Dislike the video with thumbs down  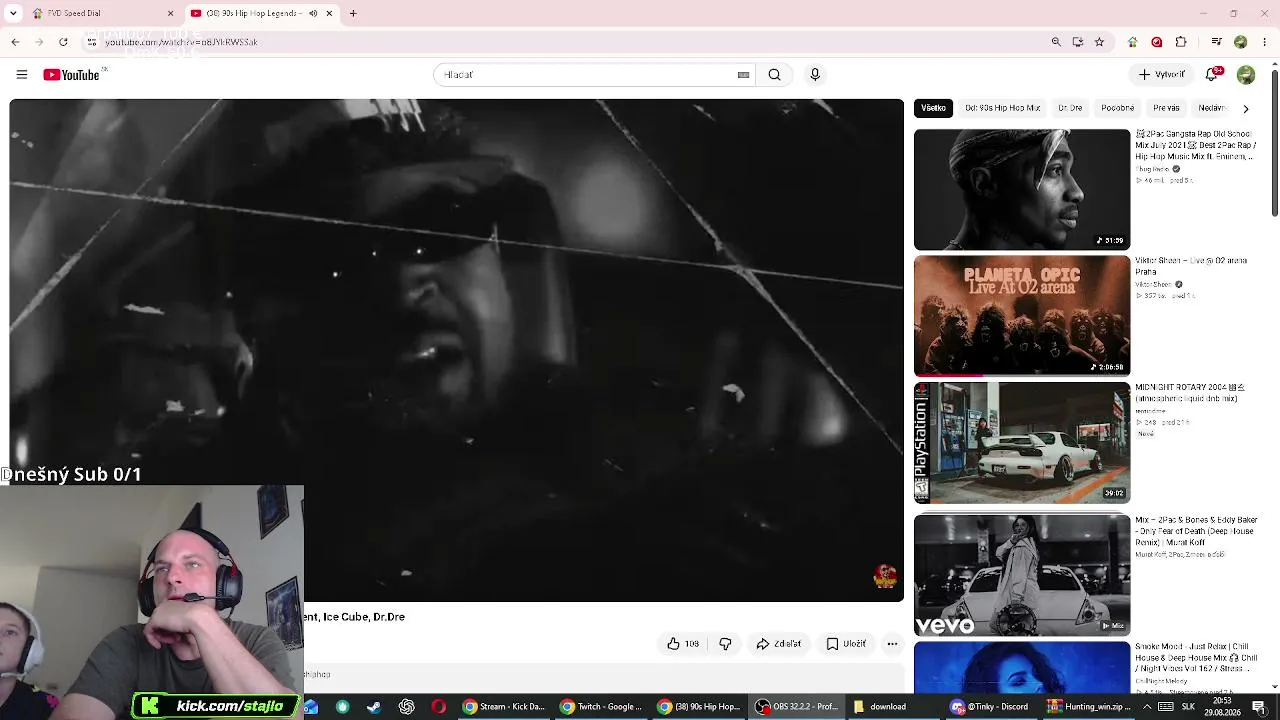(726, 644)
